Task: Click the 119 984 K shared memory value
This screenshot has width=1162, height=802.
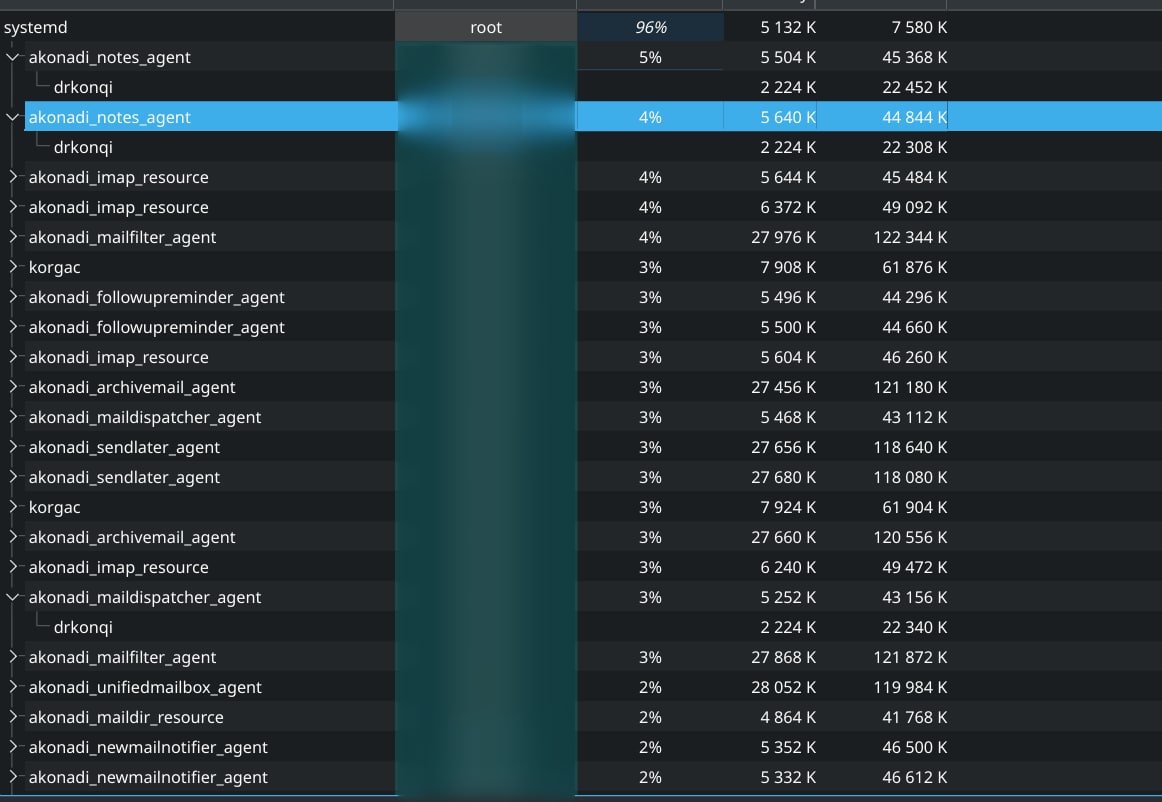Action: click(x=910, y=687)
